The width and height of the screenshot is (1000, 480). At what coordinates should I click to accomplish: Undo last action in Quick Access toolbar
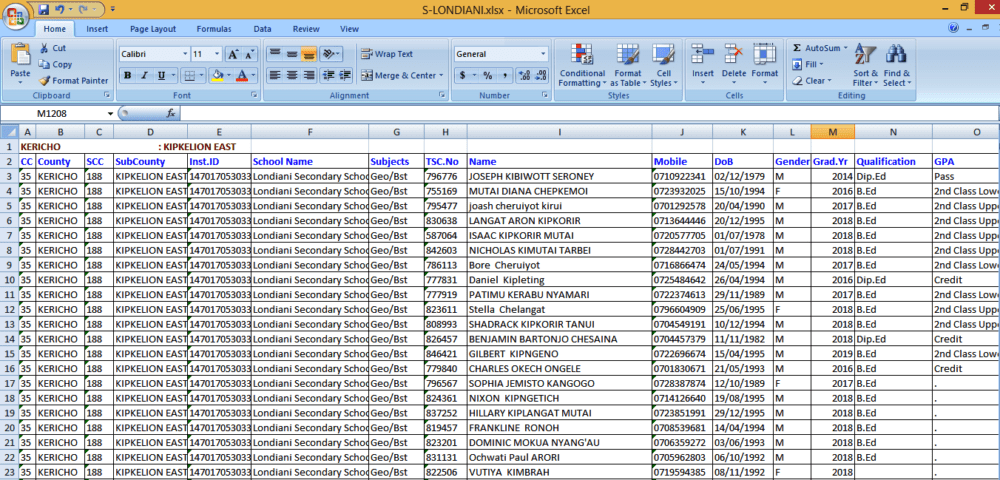[59, 10]
